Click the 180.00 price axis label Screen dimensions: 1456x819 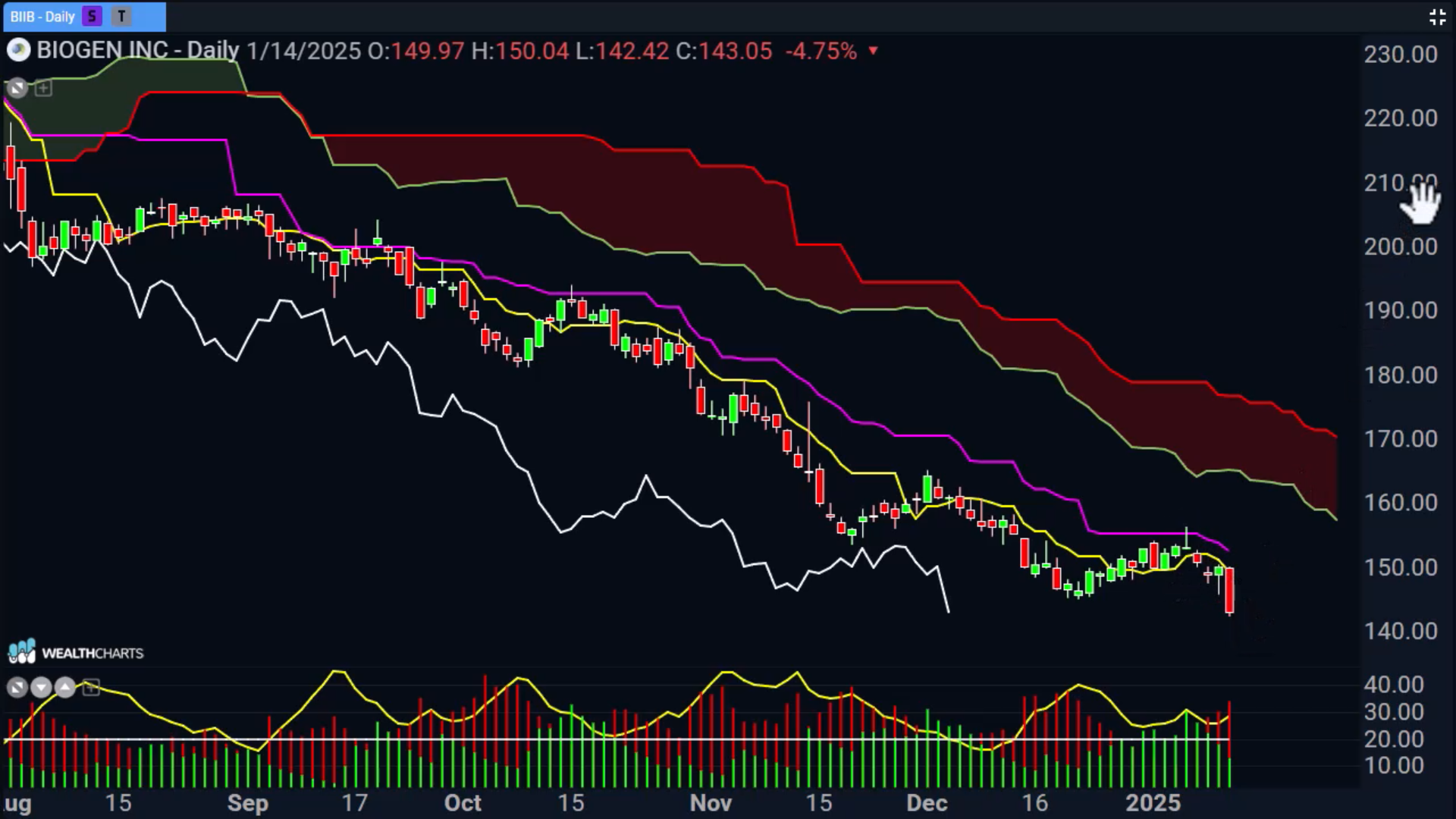1401,375
